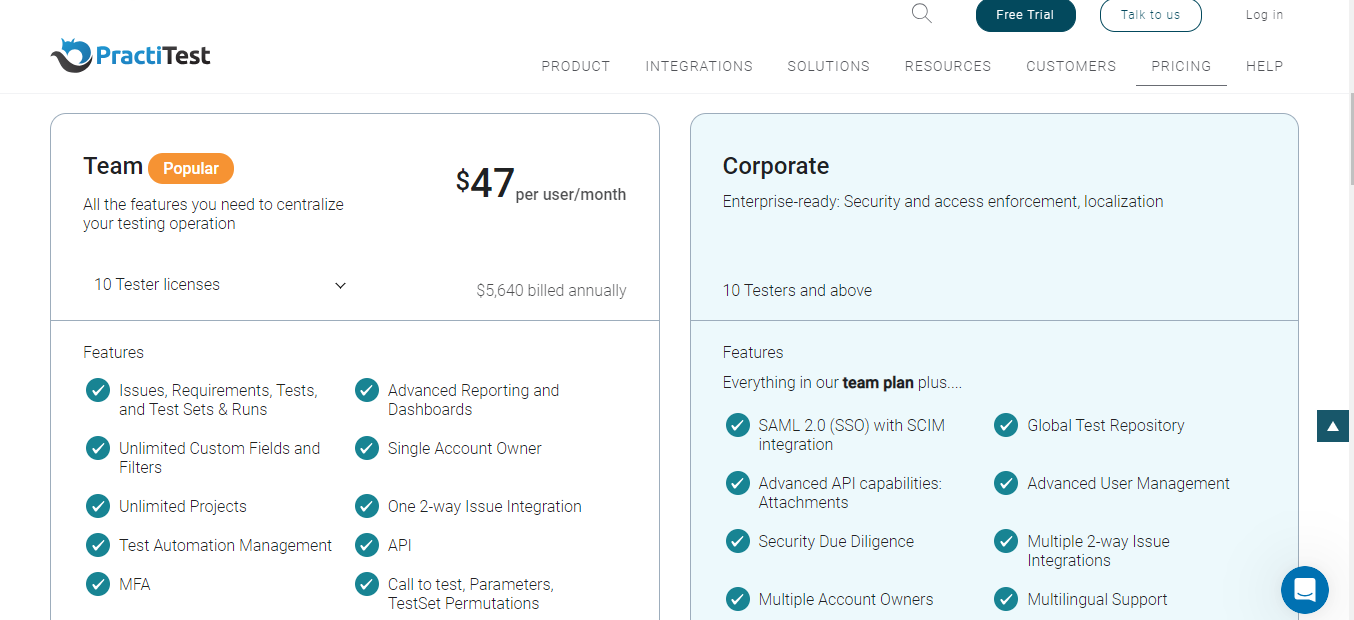Click the Talk to us button
1354x620 pixels.
[1150, 15]
